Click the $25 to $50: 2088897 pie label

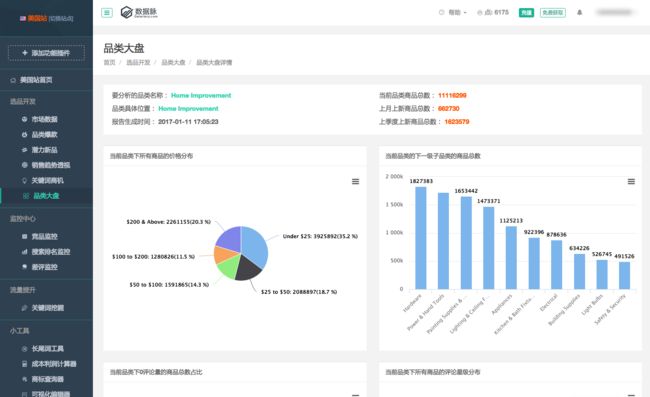point(299,292)
